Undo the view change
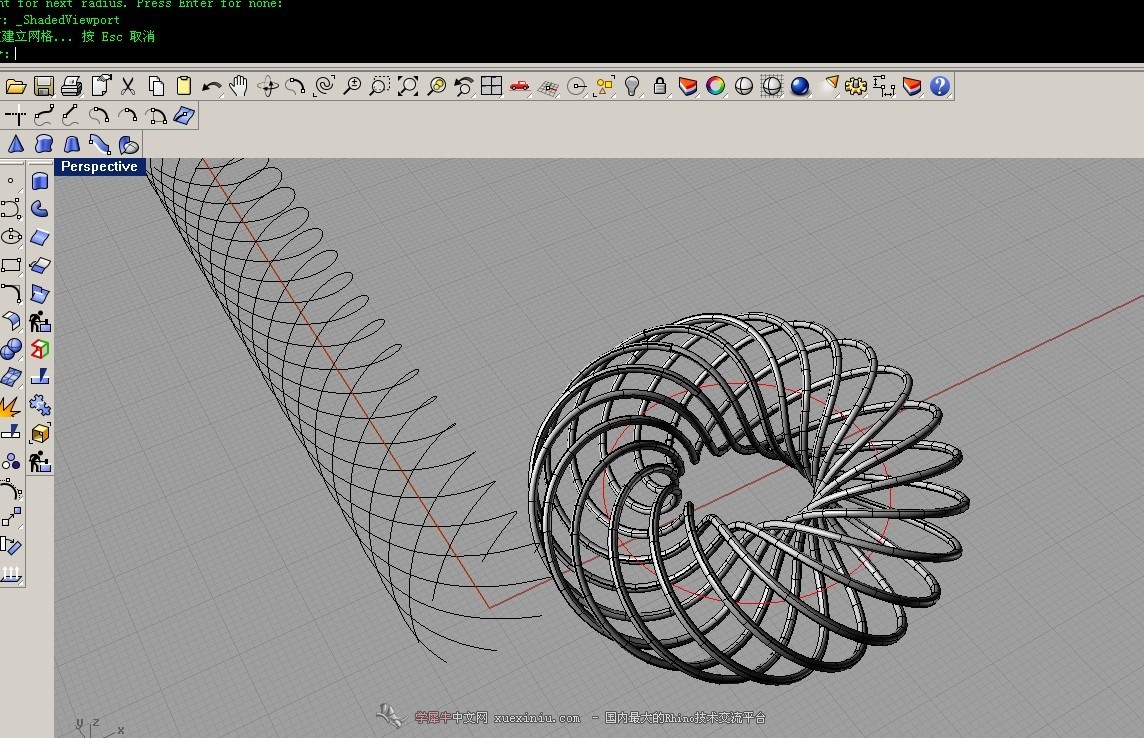 (x=464, y=87)
